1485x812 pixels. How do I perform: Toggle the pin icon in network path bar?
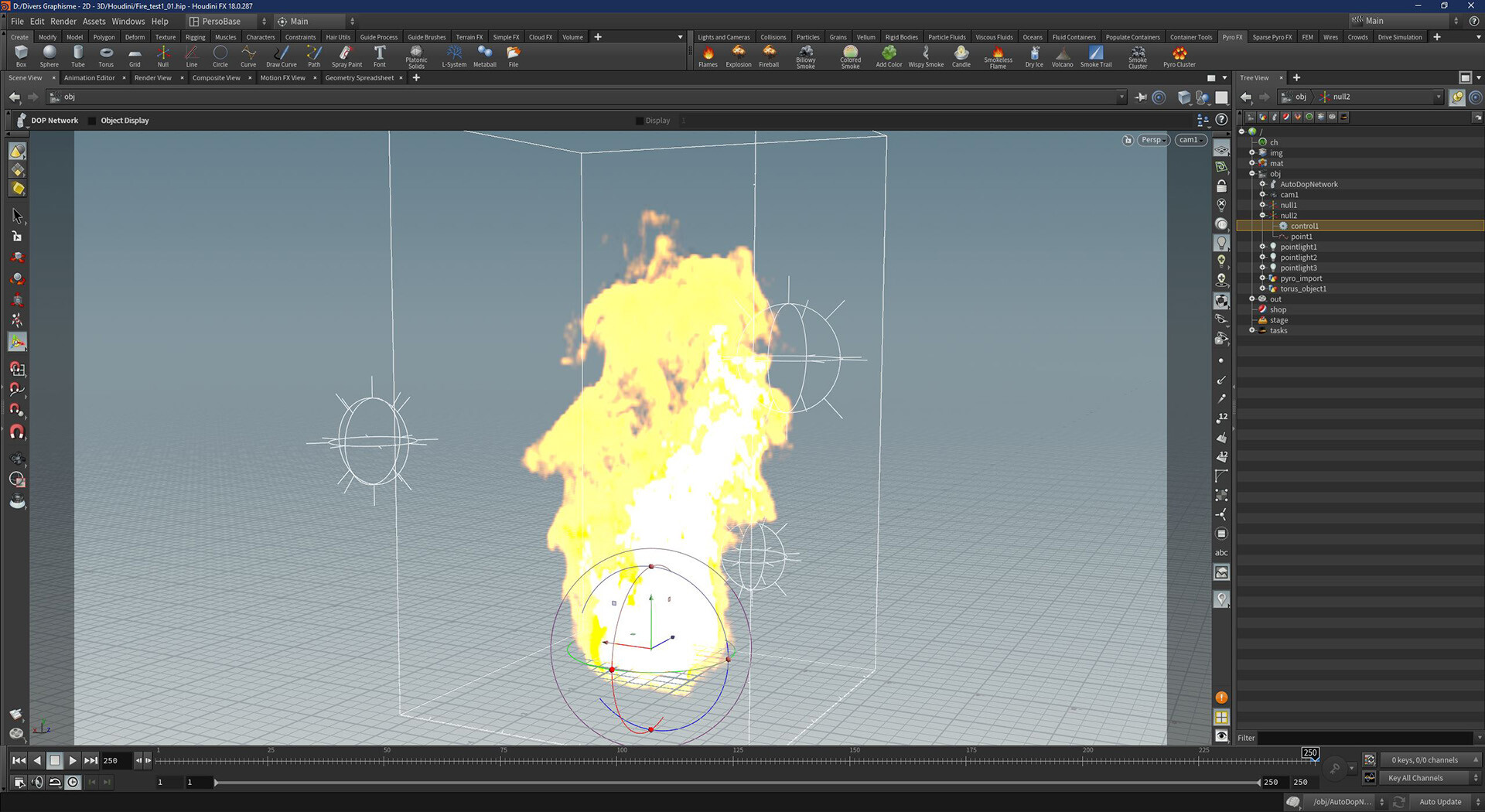point(1141,97)
